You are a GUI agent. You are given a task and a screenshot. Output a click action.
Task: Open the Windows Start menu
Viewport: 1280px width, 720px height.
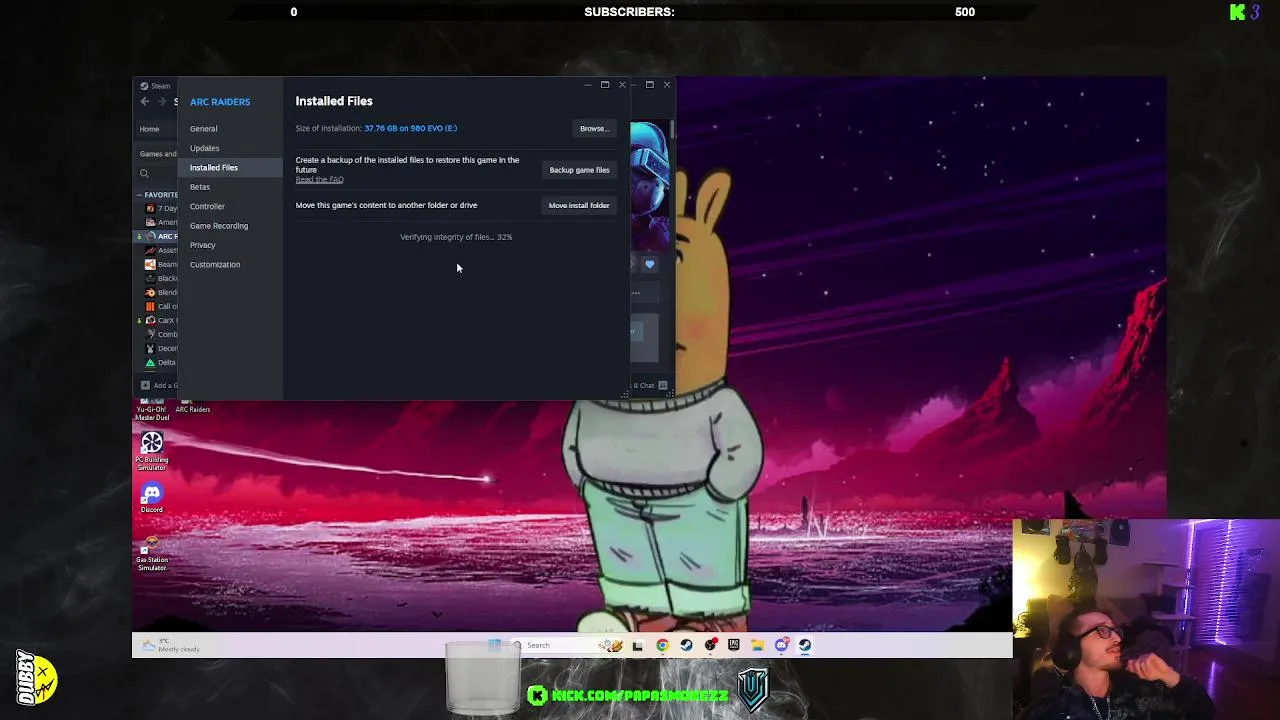494,645
